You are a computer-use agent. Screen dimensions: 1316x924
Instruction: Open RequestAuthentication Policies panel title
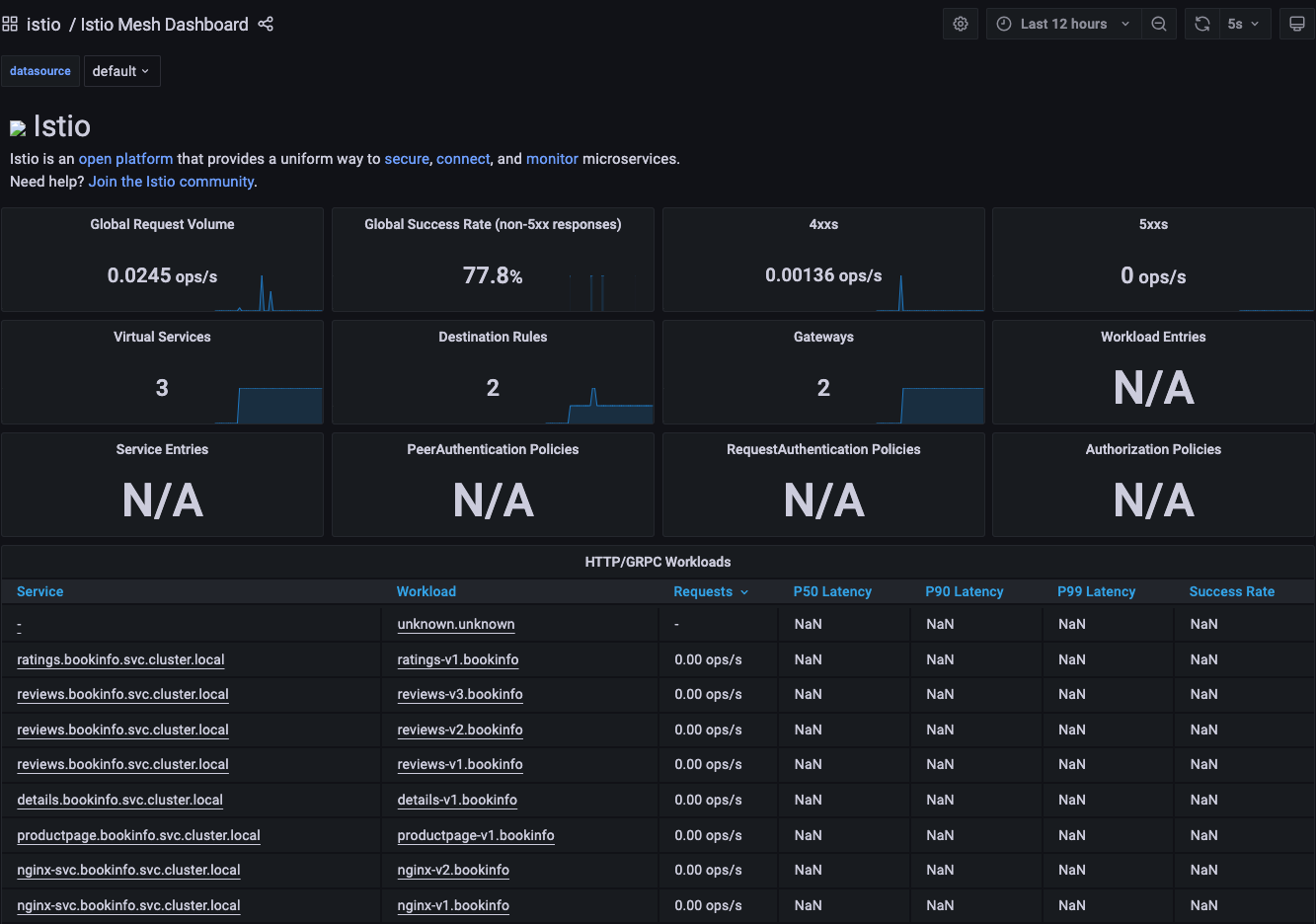[x=823, y=449]
